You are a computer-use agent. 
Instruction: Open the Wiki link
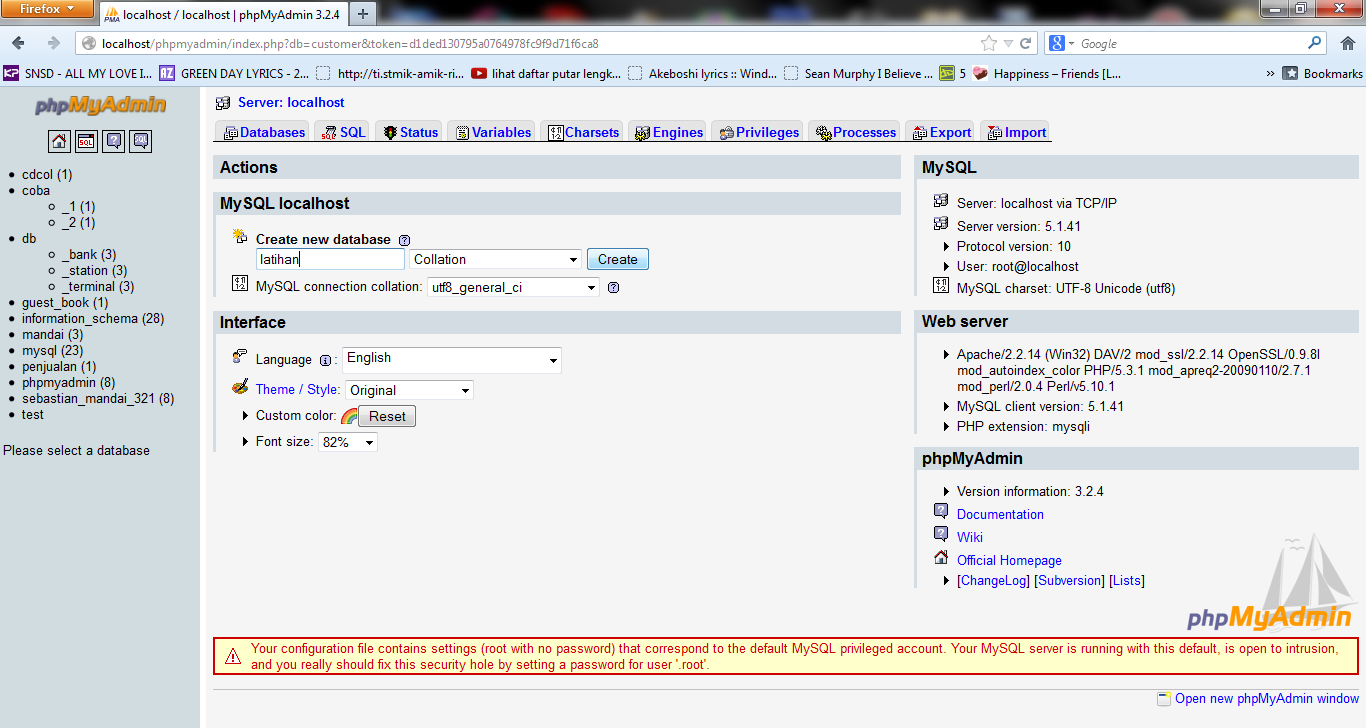970,537
